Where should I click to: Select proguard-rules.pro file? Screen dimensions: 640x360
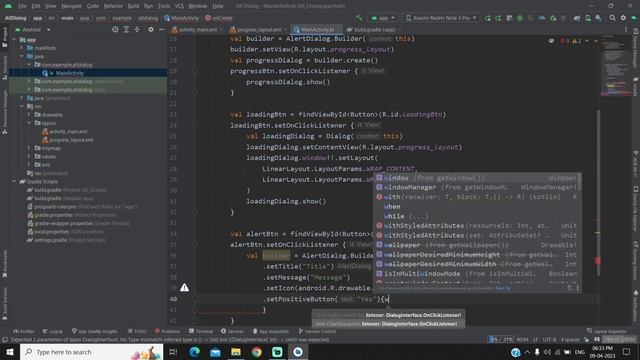[55, 207]
